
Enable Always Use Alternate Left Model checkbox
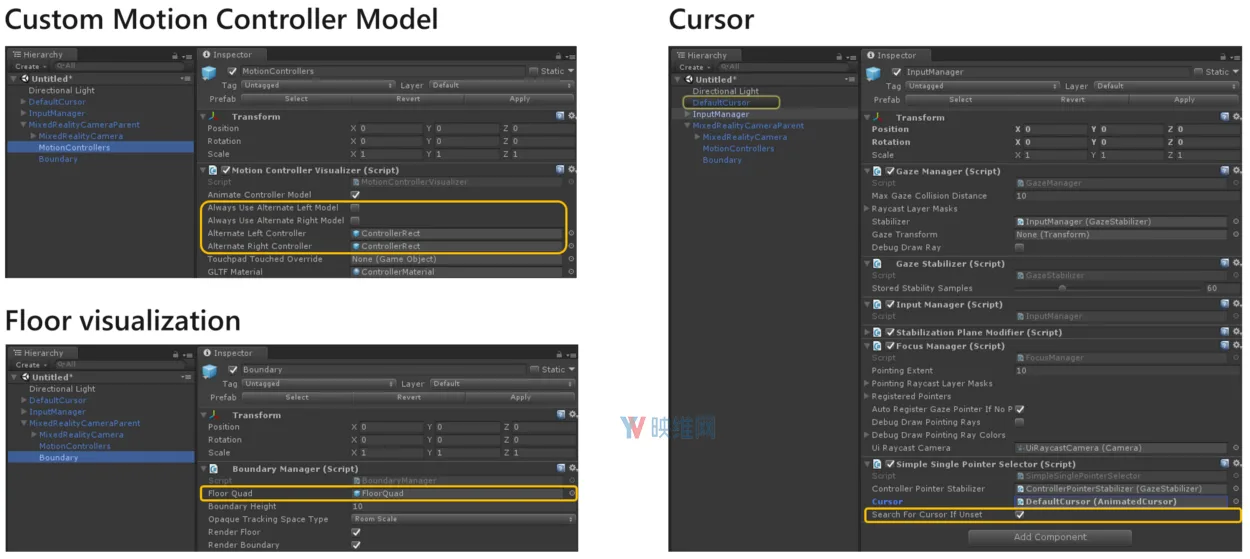tap(355, 207)
